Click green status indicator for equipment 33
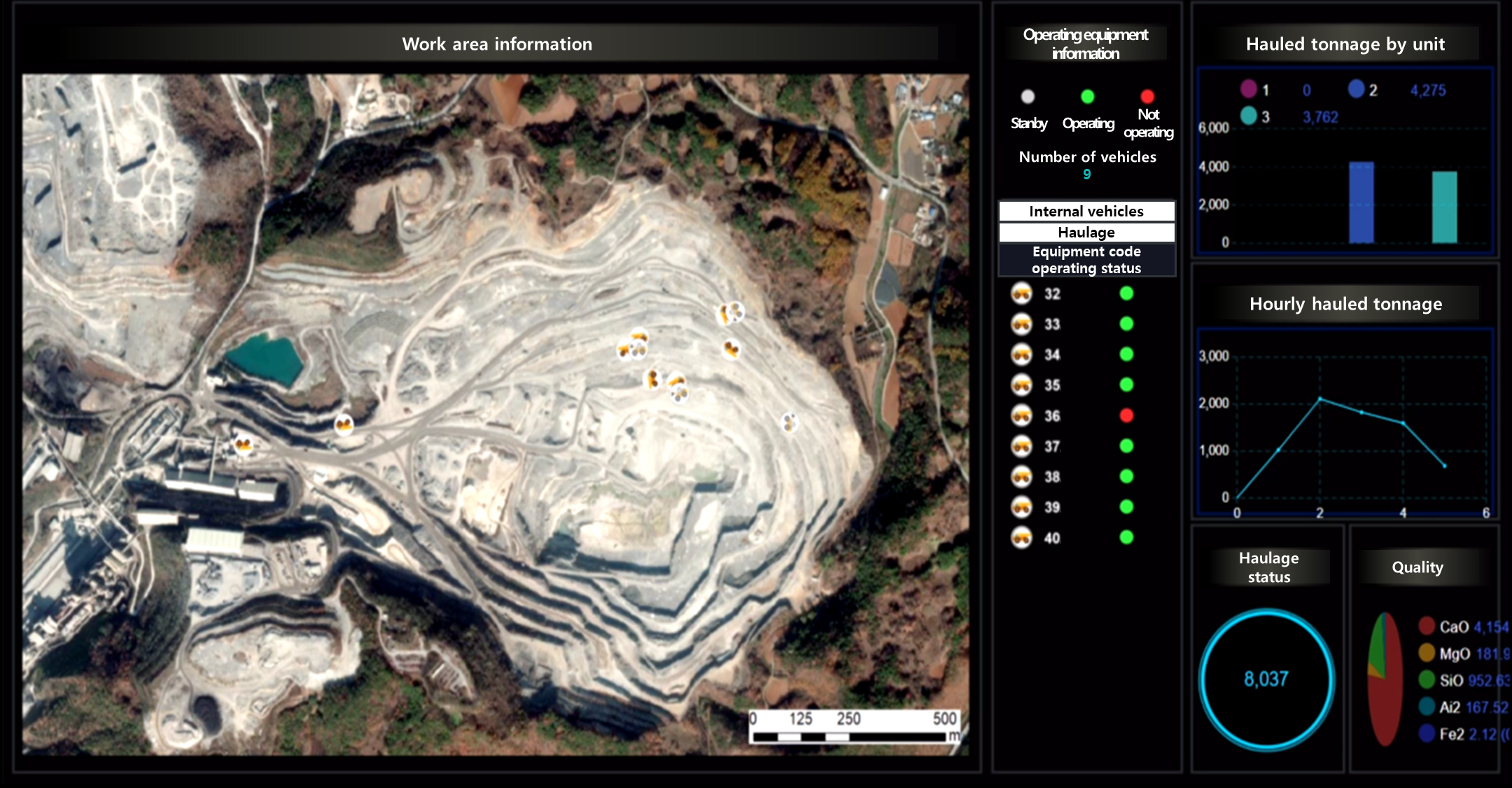Image resolution: width=1512 pixels, height=788 pixels. click(x=1126, y=324)
